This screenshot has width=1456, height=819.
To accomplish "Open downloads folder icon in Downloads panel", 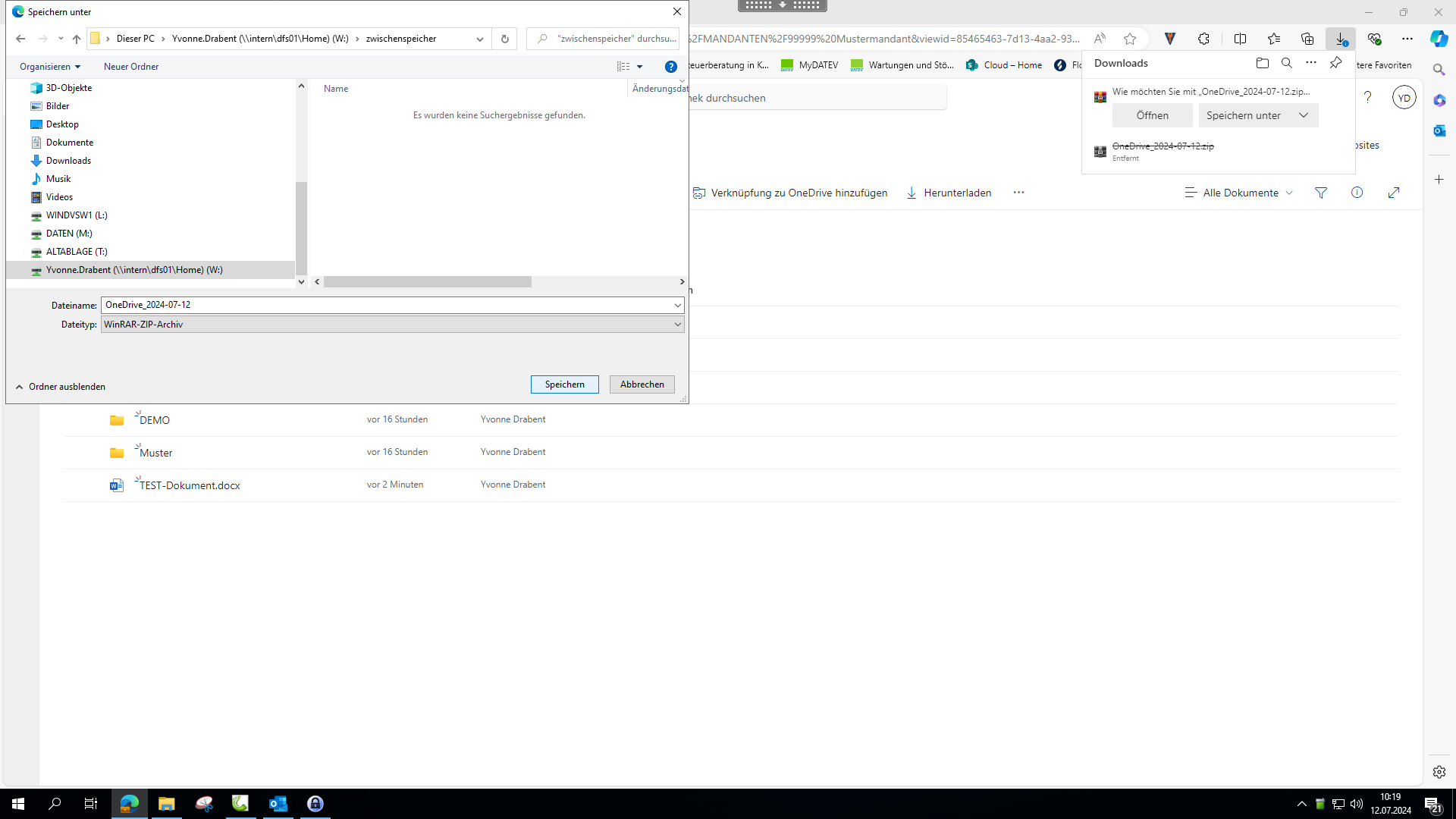I will click(x=1262, y=63).
